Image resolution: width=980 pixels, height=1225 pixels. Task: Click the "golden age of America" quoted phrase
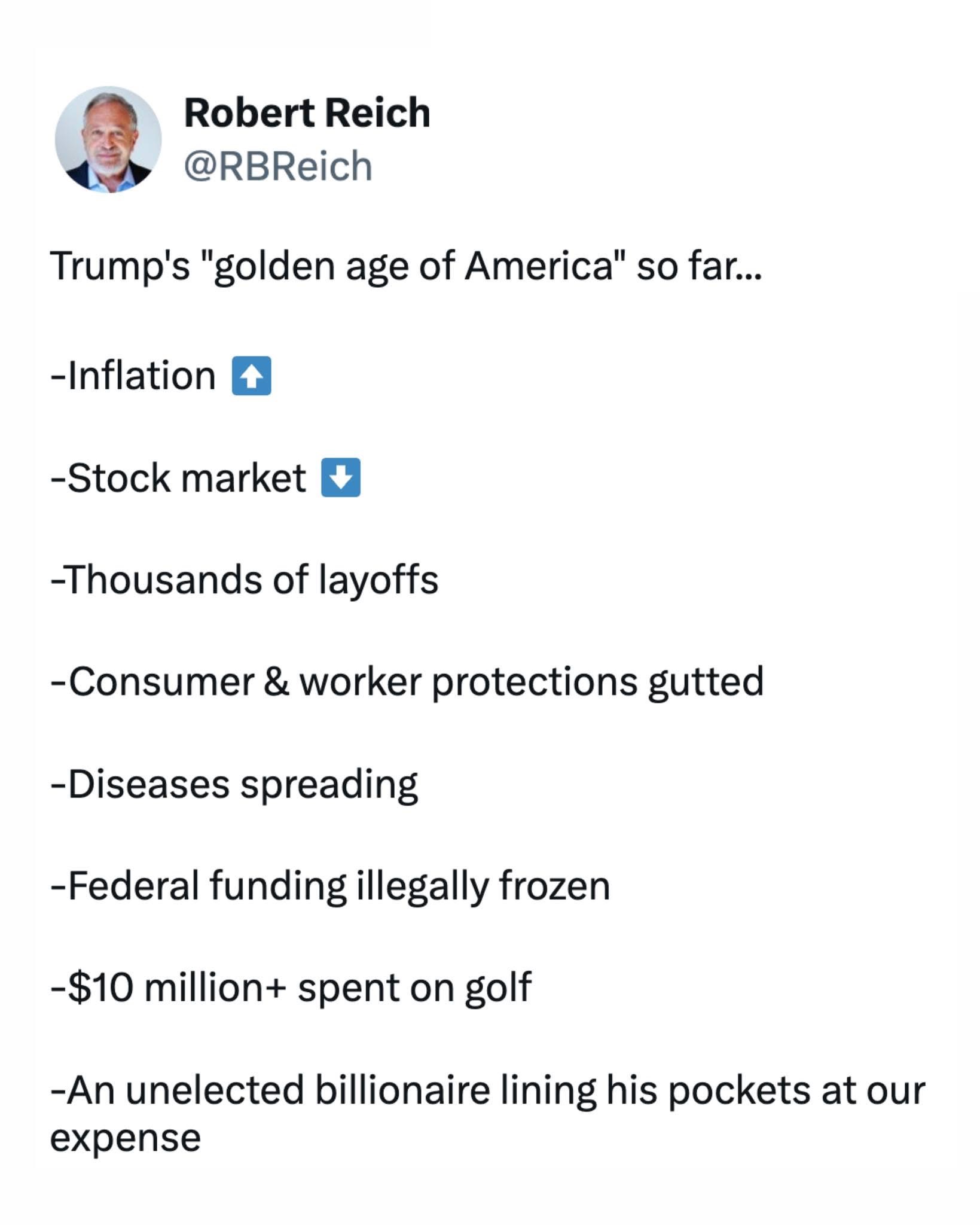click(x=415, y=266)
